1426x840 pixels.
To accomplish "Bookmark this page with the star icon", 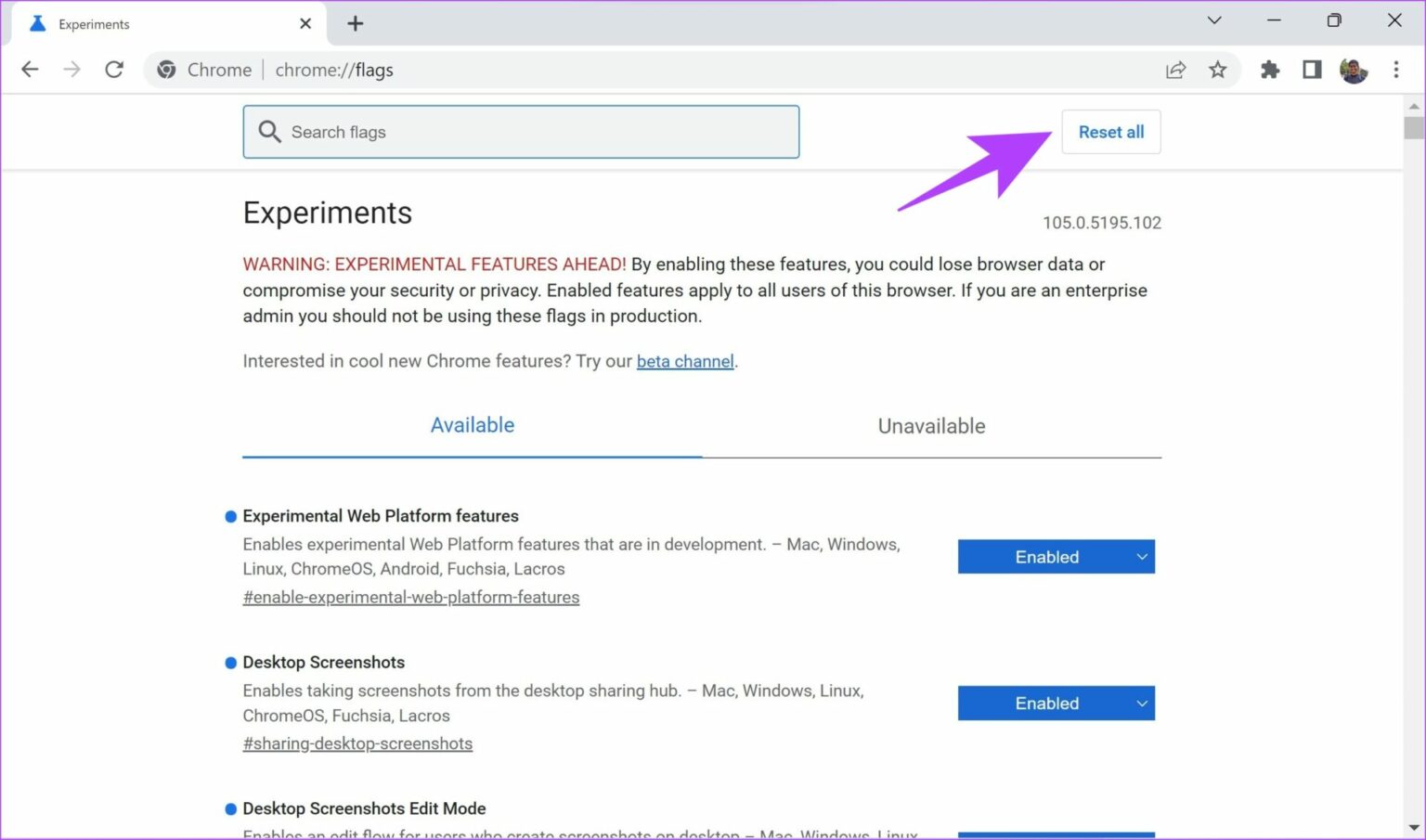I will click(1218, 70).
